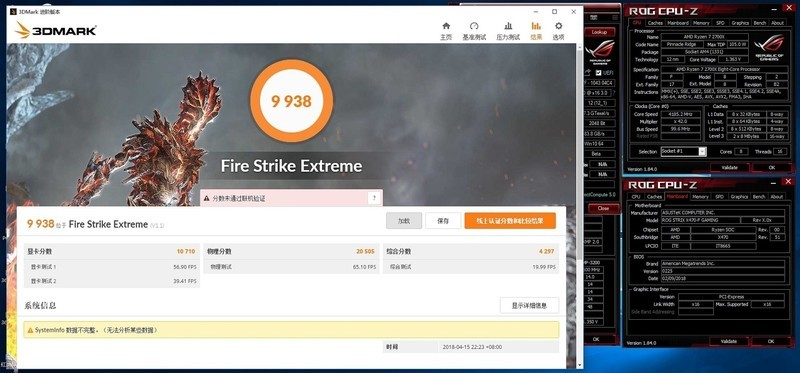Viewport: 800px width, 373px height.
Task: Click the graphics score value 10 710
Action: tap(186, 252)
